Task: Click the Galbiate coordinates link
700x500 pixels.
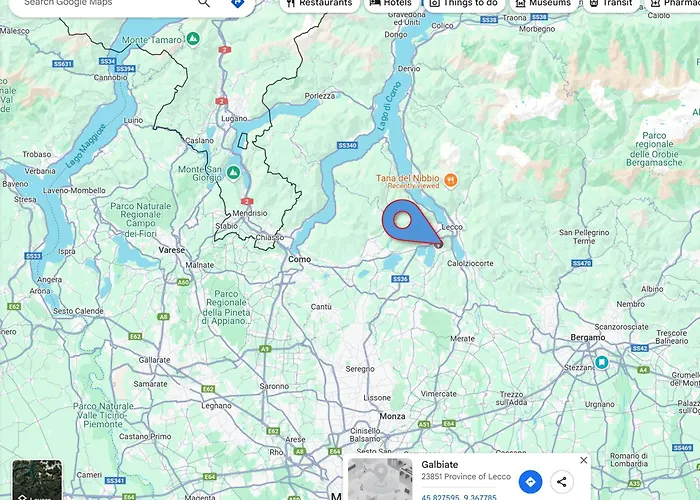Action: [458, 496]
